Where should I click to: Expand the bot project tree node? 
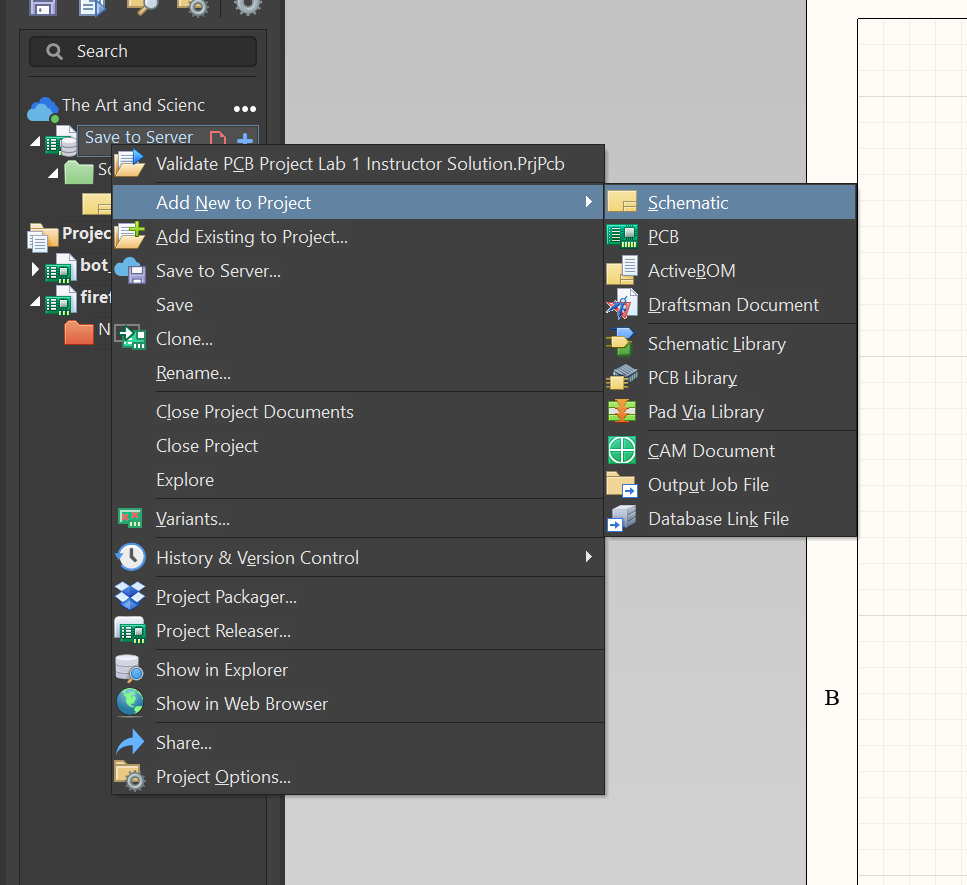[x=35, y=269]
